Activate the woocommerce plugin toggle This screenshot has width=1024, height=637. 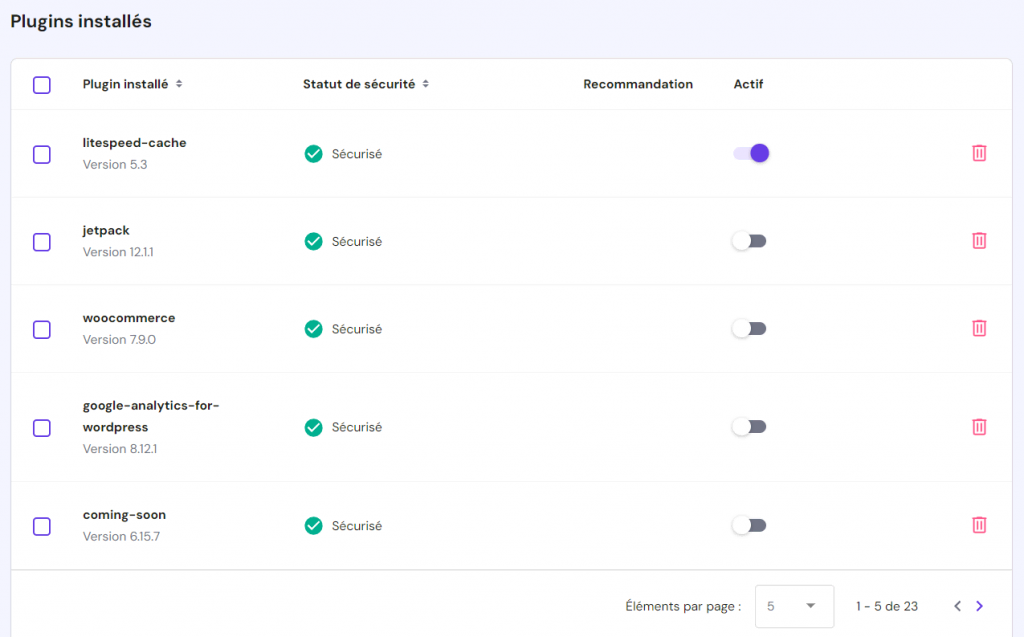point(749,328)
